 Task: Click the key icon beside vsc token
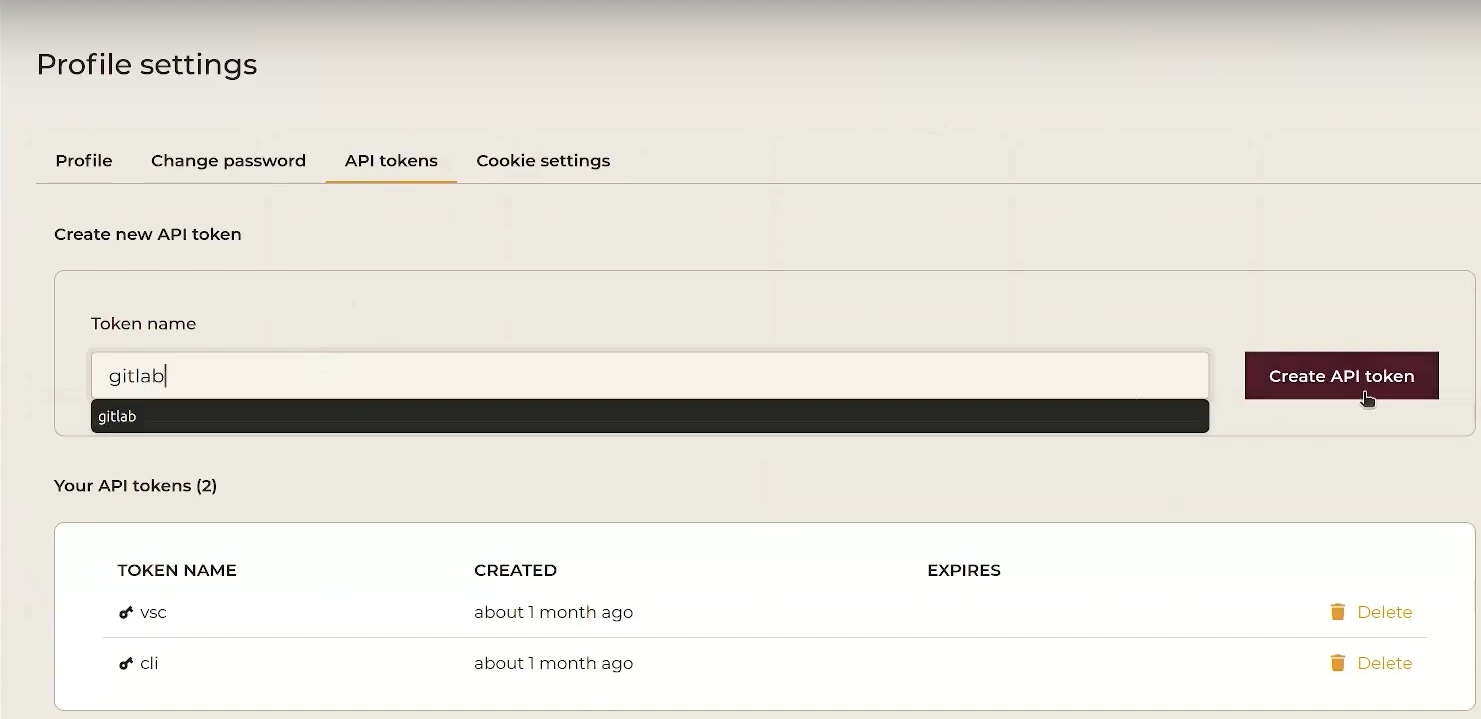click(x=126, y=612)
